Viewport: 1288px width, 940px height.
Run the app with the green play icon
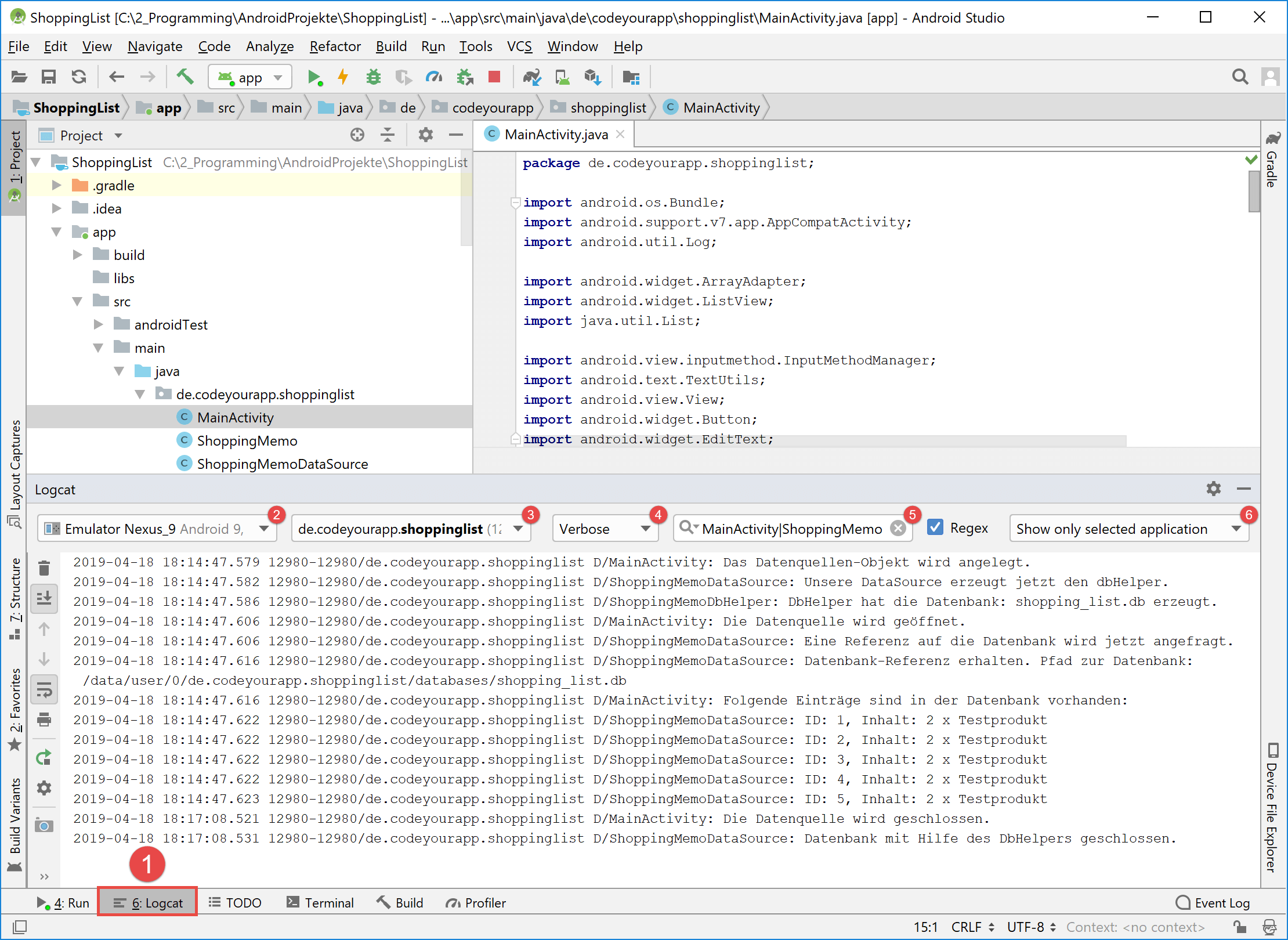315,77
